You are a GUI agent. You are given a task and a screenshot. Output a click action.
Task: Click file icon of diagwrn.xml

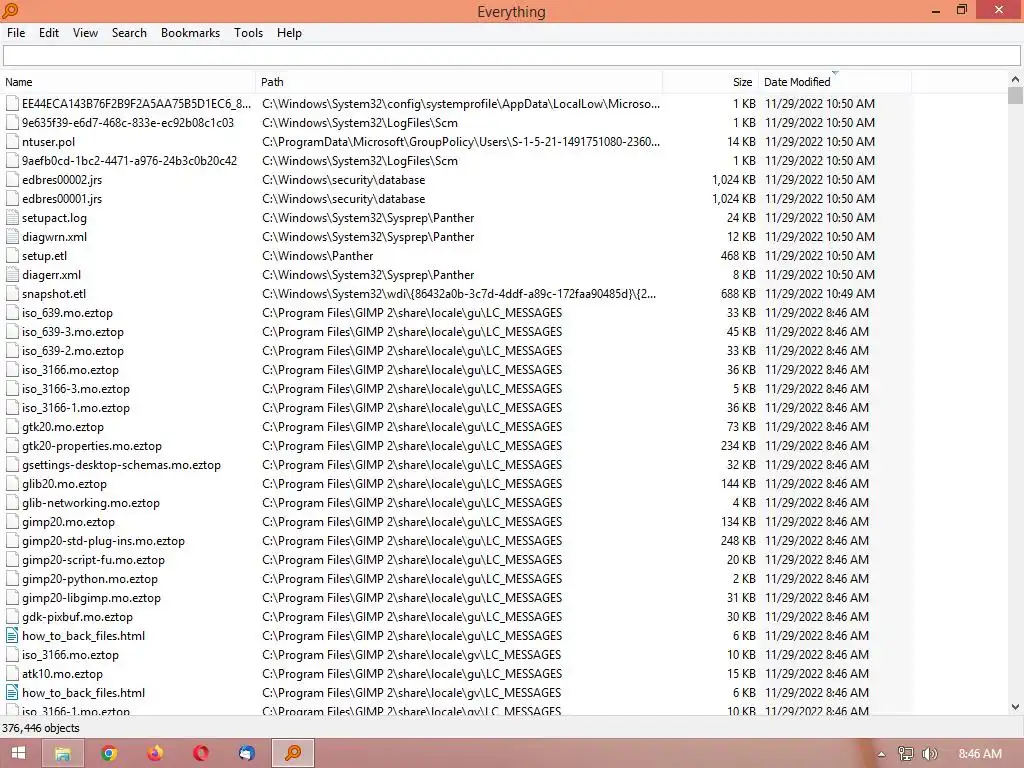pos(12,236)
